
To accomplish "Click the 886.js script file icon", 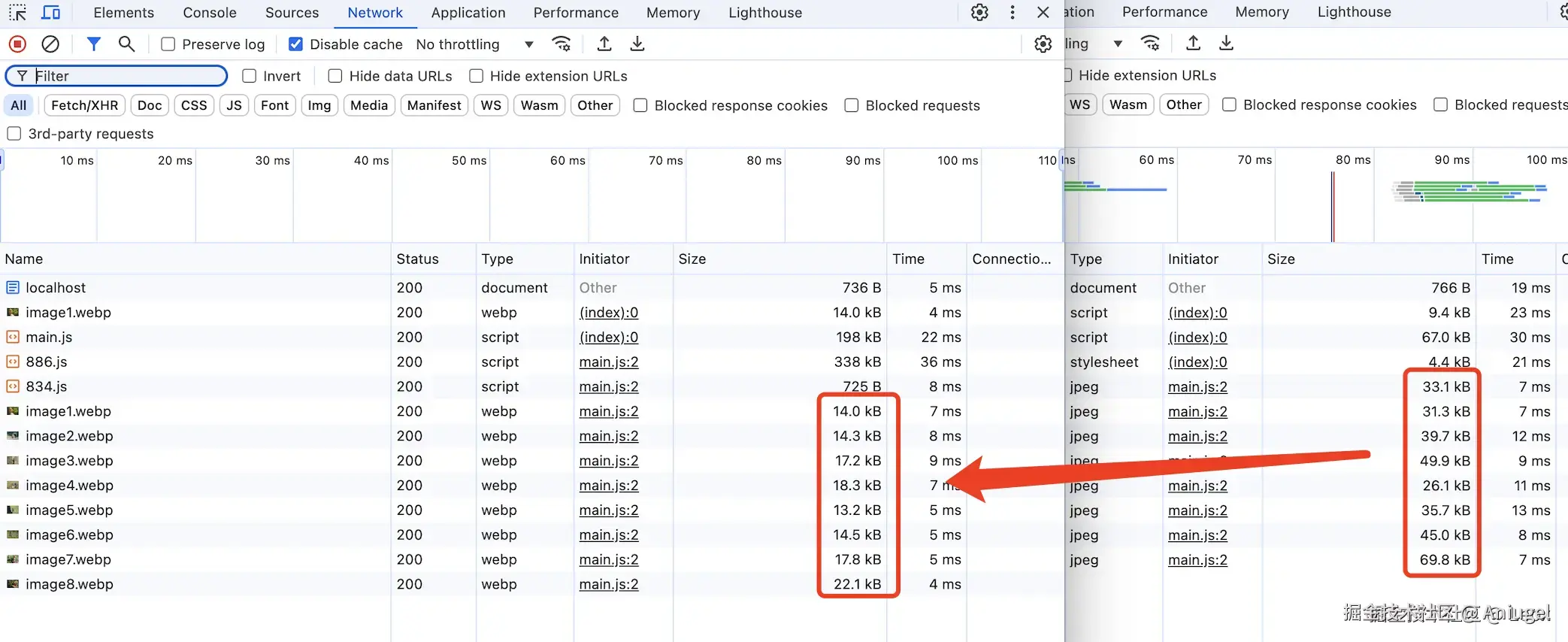I will point(13,362).
